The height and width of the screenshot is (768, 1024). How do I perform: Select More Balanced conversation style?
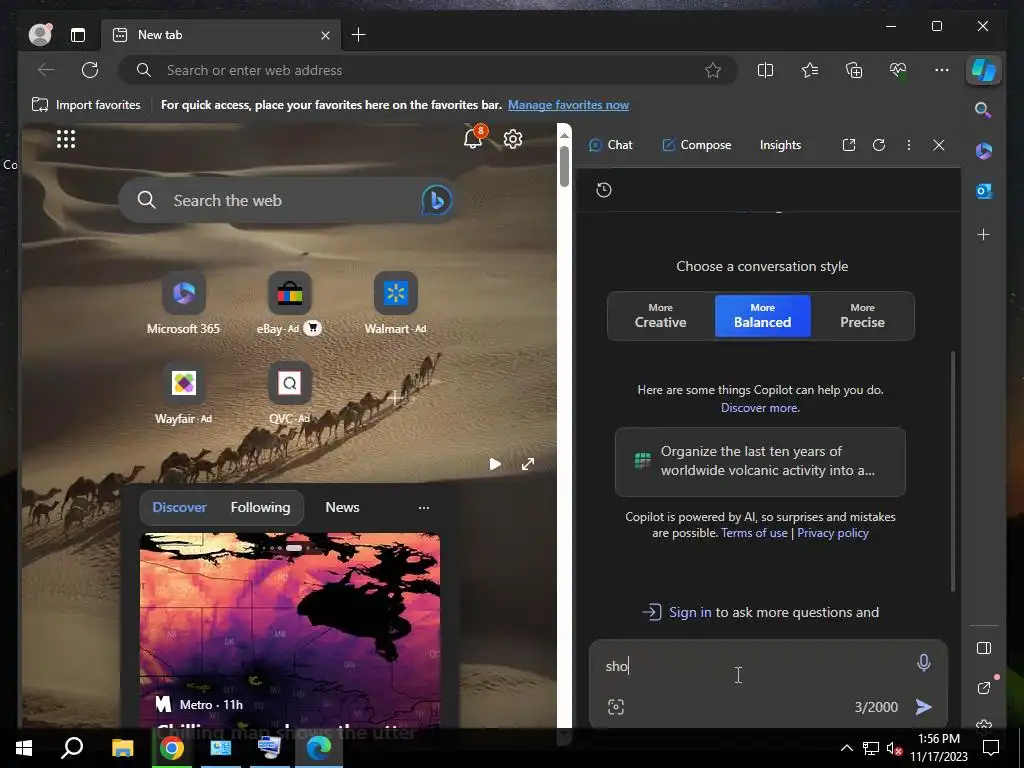click(x=762, y=316)
